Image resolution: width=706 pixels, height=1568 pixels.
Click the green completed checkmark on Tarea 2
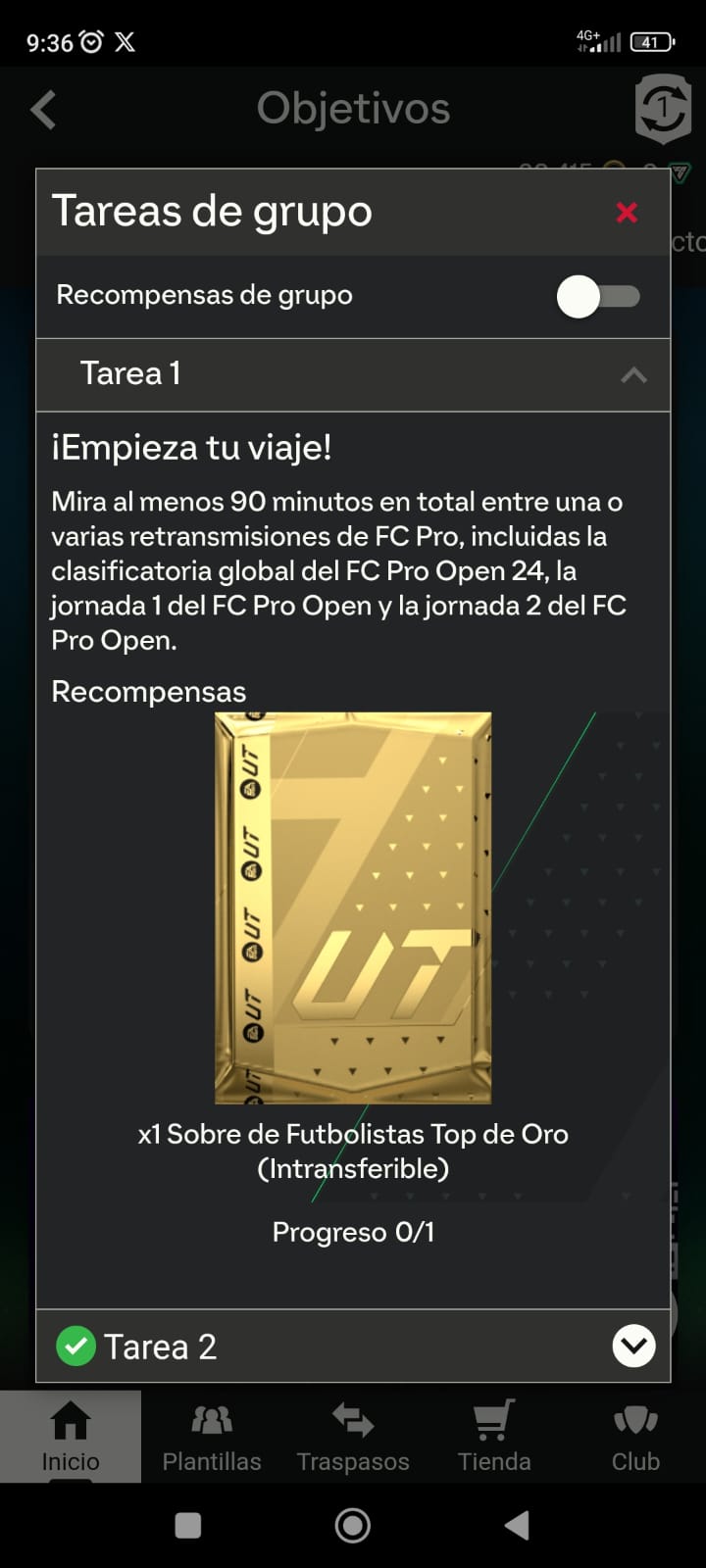pyautogui.click(x=76, y=1346)
